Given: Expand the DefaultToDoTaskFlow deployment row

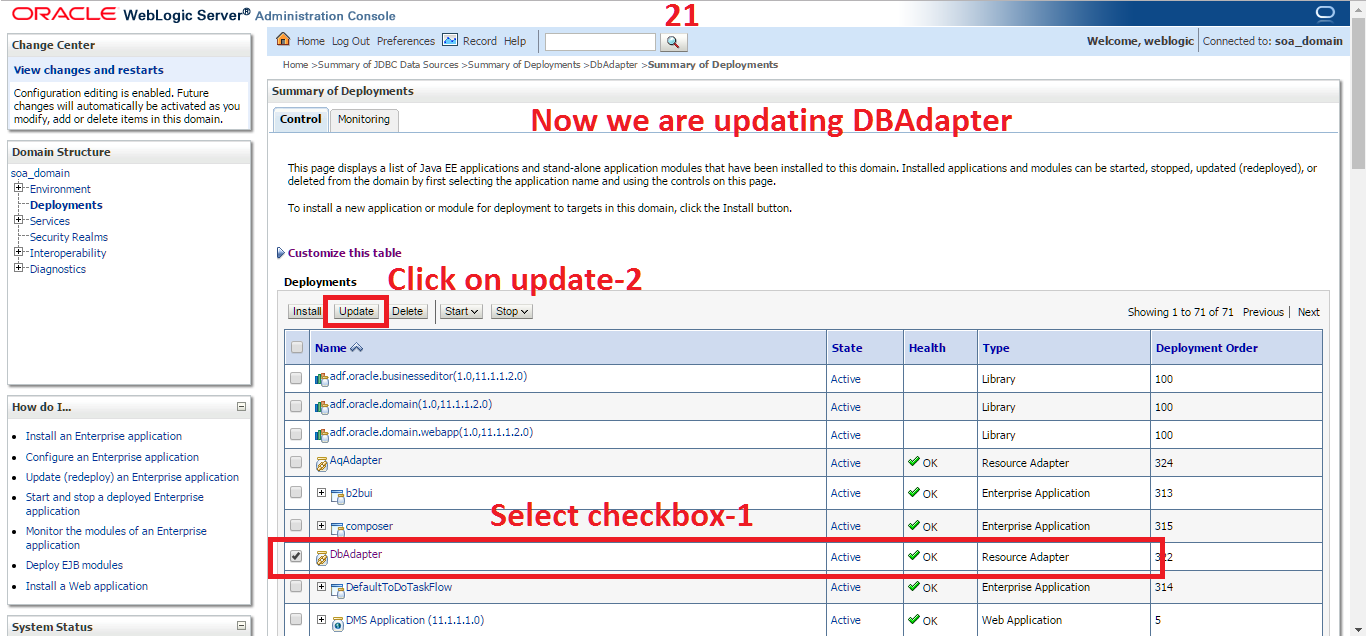Looking at the screenshot, I should click(x=322, y=587).
